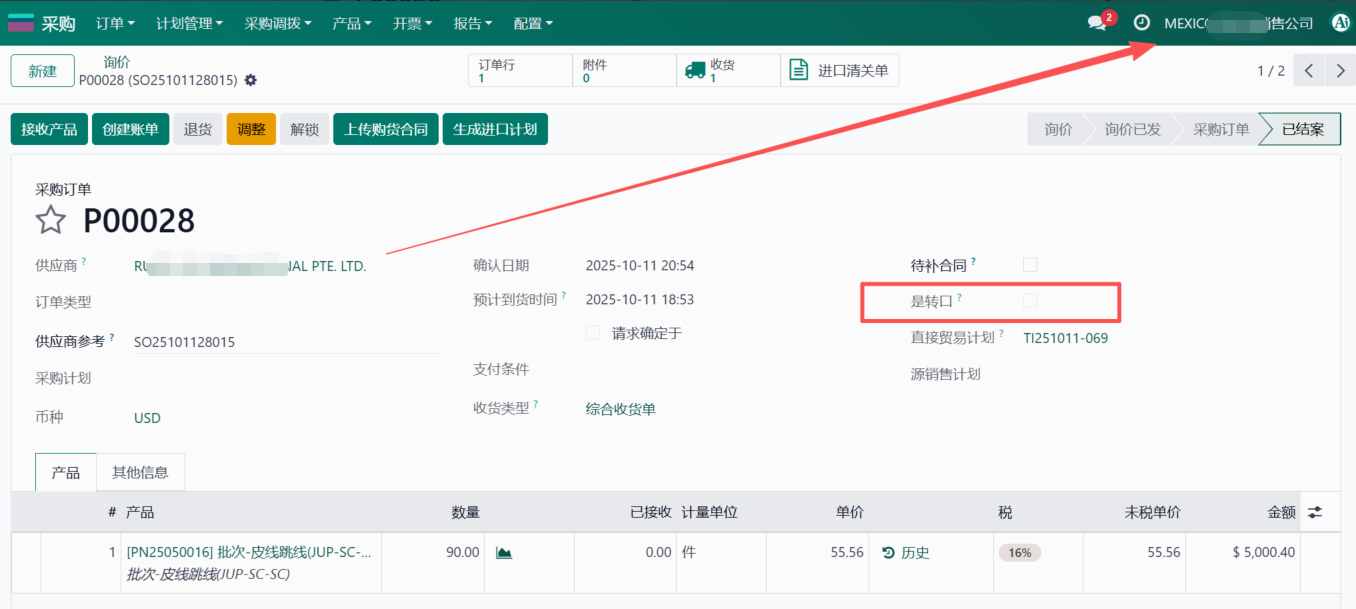Viewport: 1356px width, 609px height.
Task: Open the 配置 dropdown menu
Action: (532, 22)
